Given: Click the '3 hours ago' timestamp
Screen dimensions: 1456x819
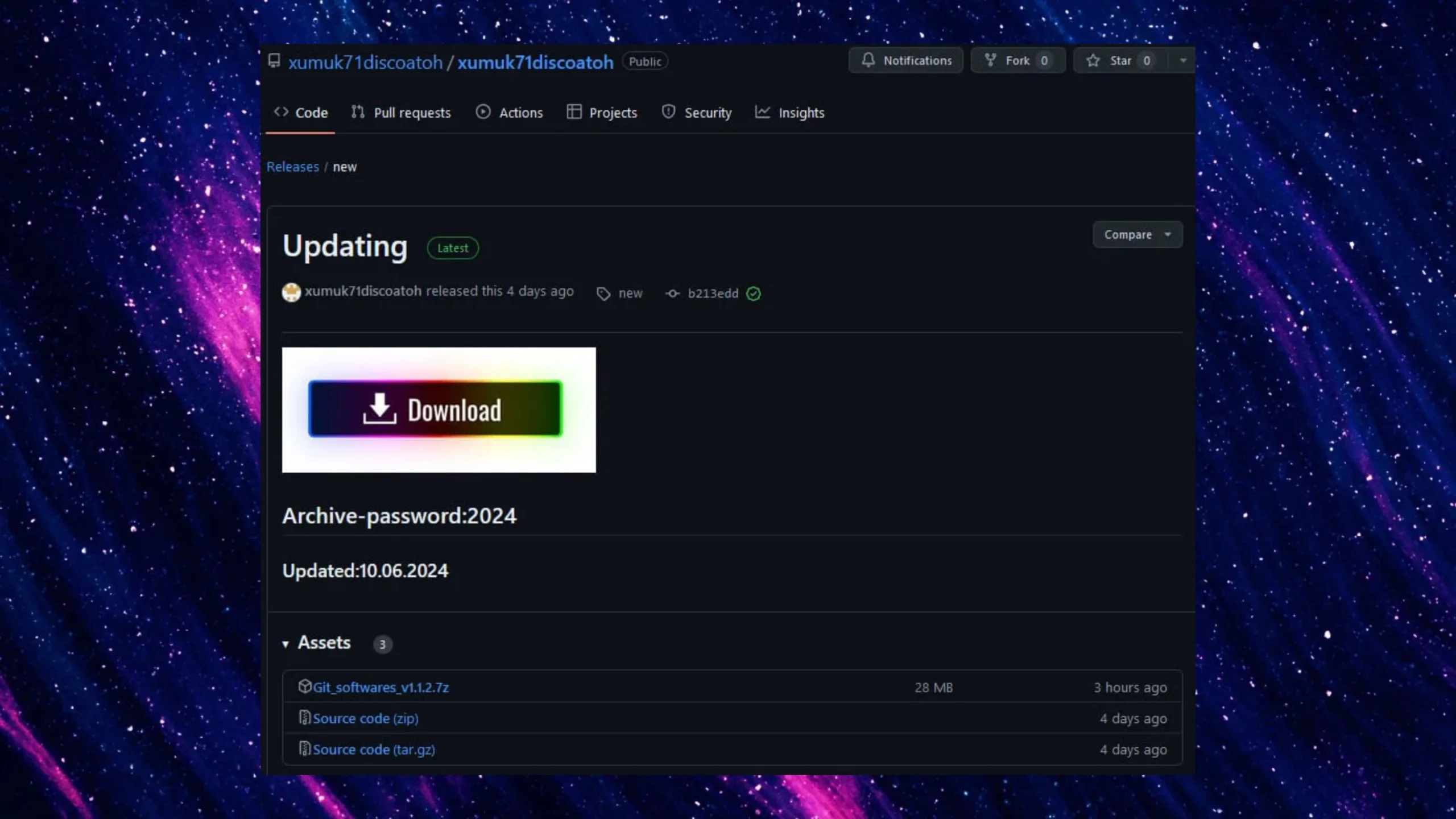Looking at the screenshot, I should click(1130, 687).
